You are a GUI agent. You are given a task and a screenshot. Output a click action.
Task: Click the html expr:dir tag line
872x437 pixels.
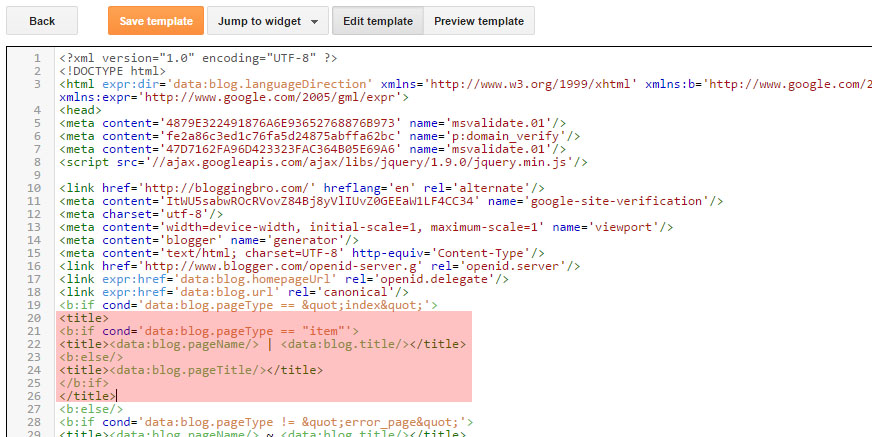point(465,85)
